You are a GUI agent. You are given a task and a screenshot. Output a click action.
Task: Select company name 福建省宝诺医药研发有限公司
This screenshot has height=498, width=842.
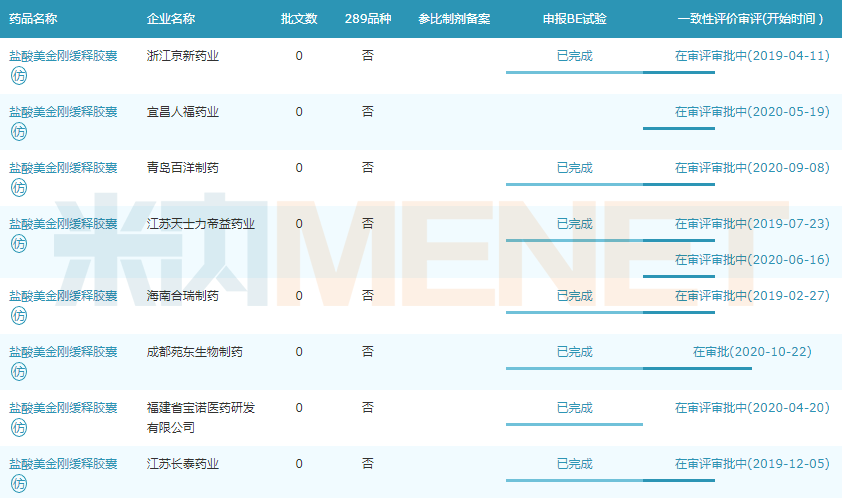click(201, 418)
